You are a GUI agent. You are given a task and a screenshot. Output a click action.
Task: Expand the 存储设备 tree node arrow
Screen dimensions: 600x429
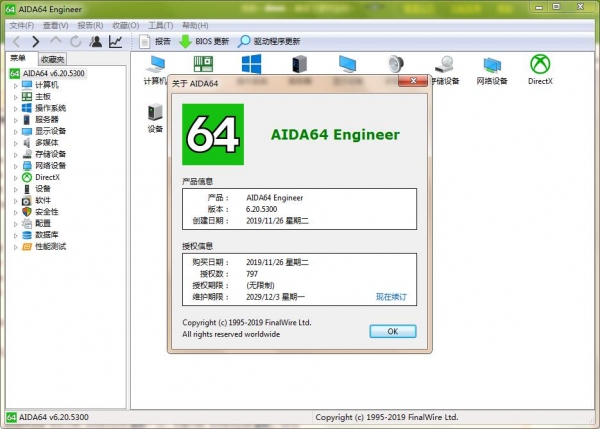click(x=16, y=155)
